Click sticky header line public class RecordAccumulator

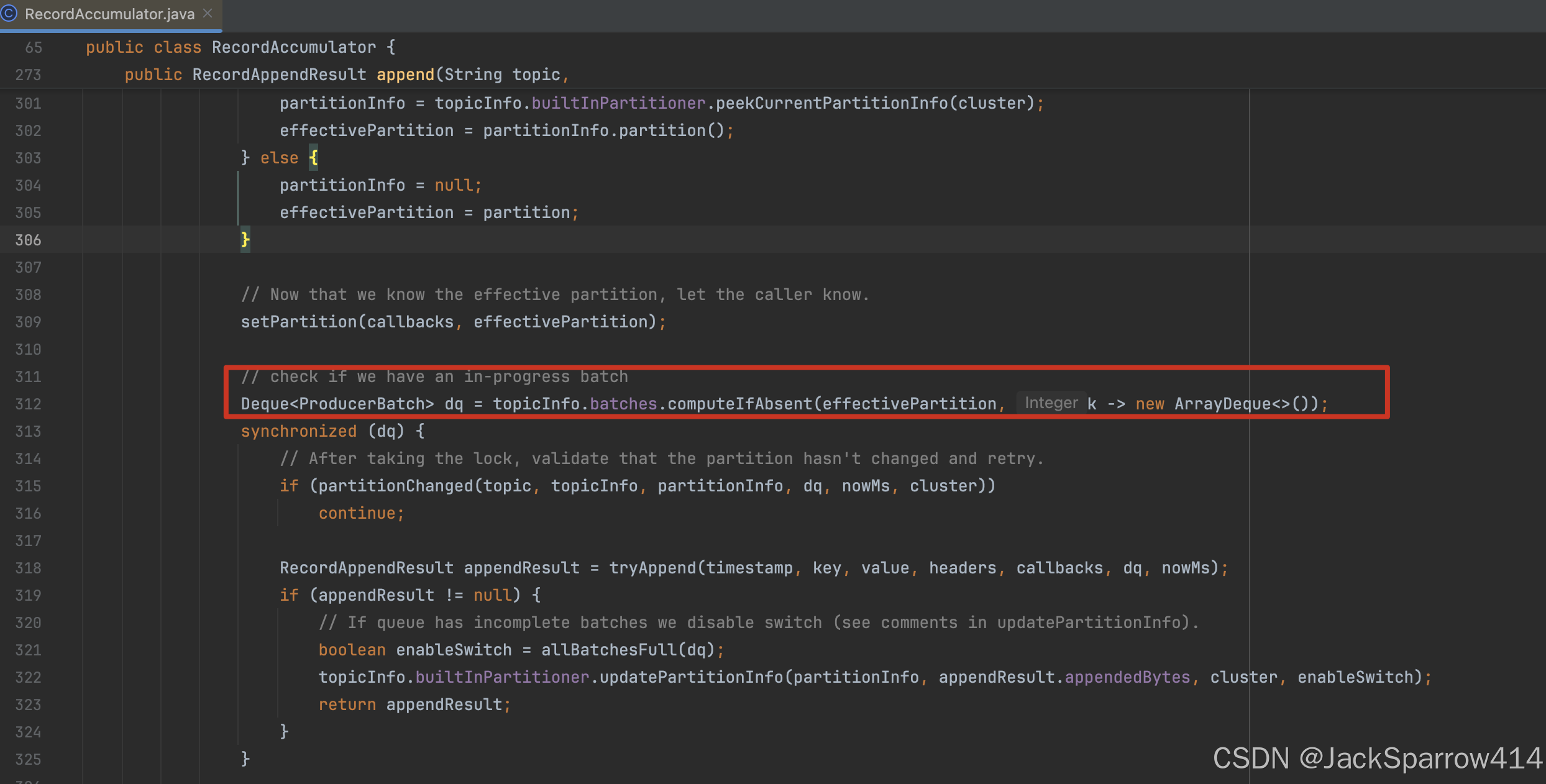point(240,47)
